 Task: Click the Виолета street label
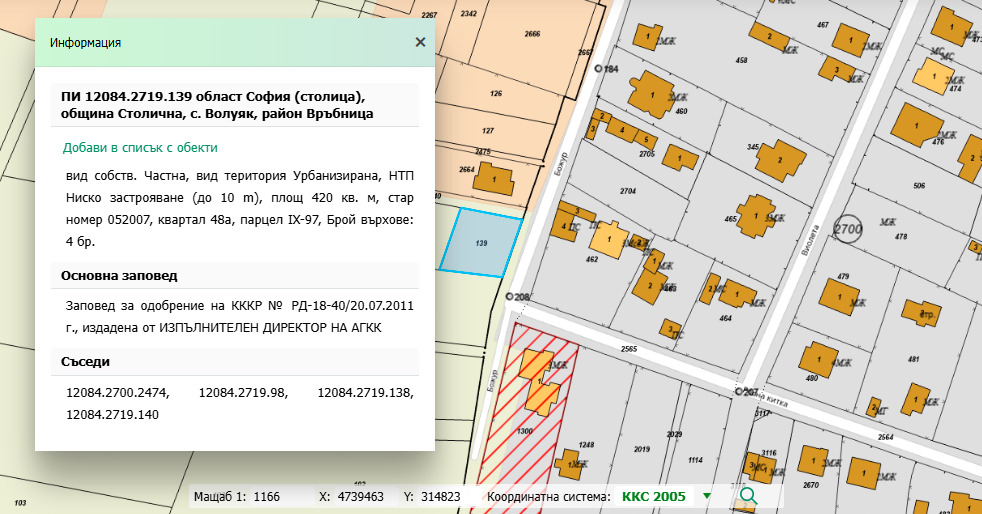(809, 239)
